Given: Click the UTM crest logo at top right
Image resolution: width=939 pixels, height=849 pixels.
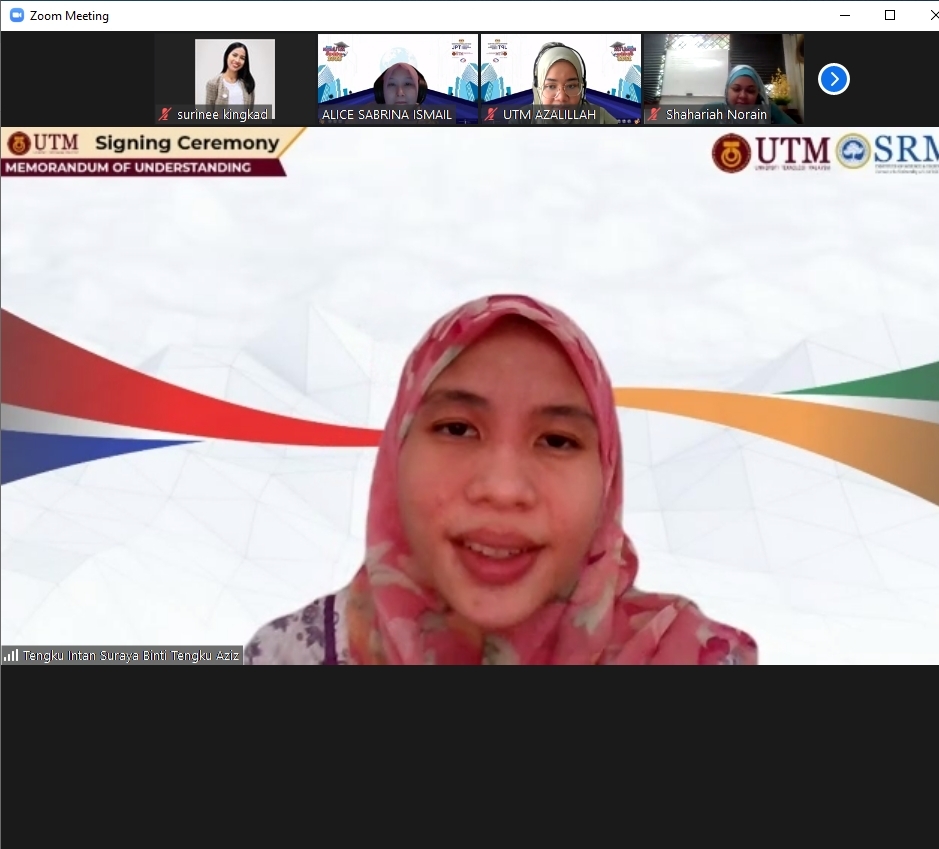Looking at the screenshot, I should point(731,153).
